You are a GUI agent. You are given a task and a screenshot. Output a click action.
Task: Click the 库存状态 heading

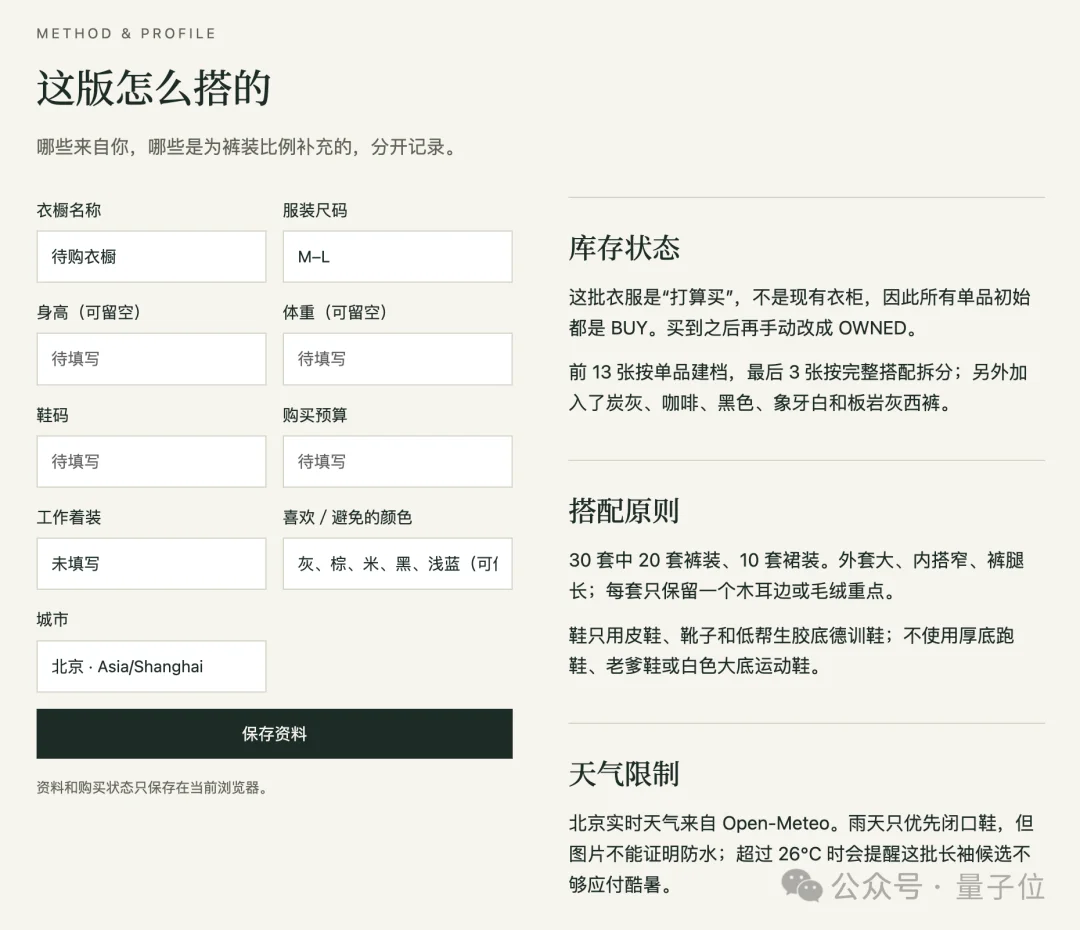click(624, 248)
